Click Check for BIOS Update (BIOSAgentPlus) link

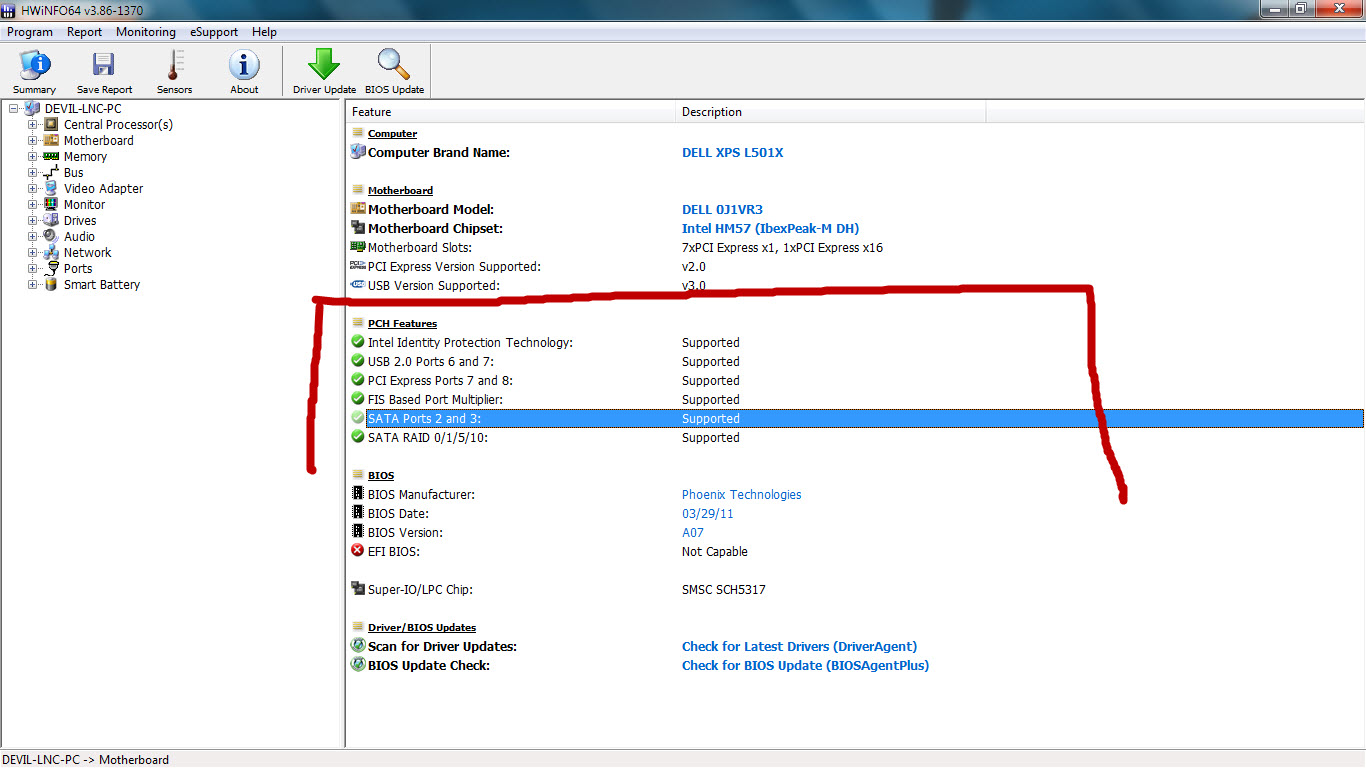(805, 665)
